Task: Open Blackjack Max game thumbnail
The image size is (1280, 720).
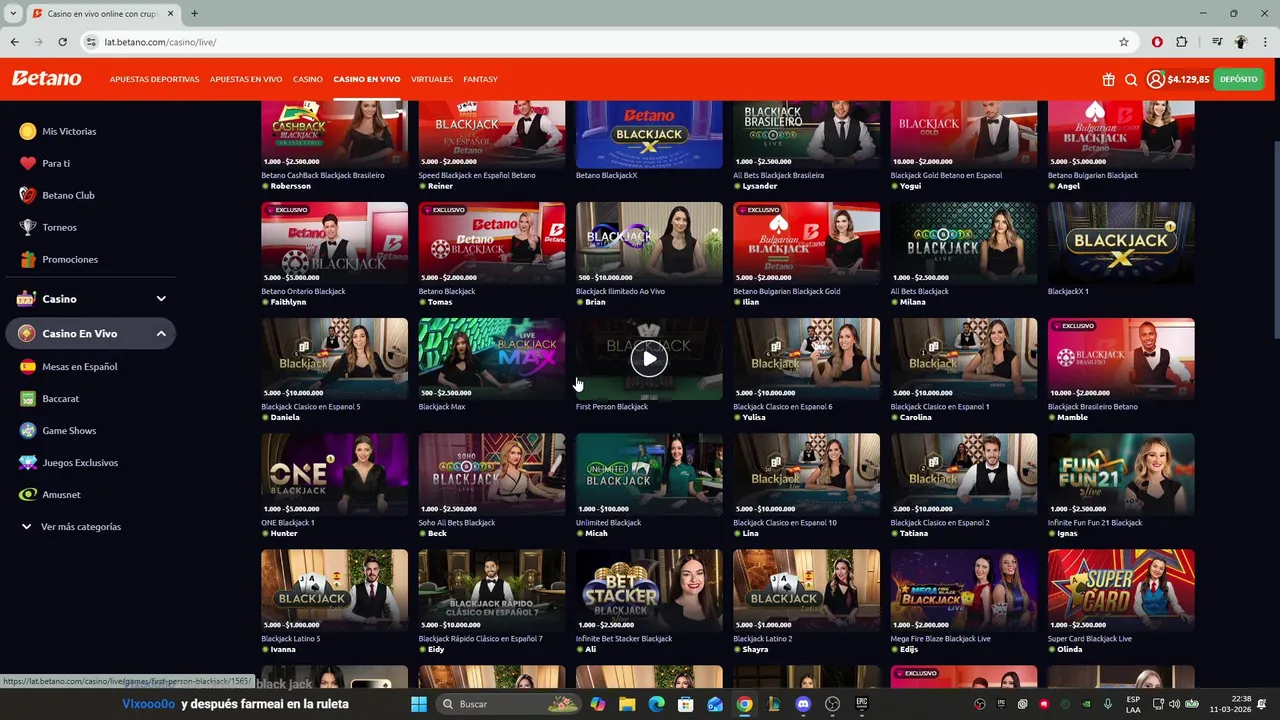Action: coord(491,359)
